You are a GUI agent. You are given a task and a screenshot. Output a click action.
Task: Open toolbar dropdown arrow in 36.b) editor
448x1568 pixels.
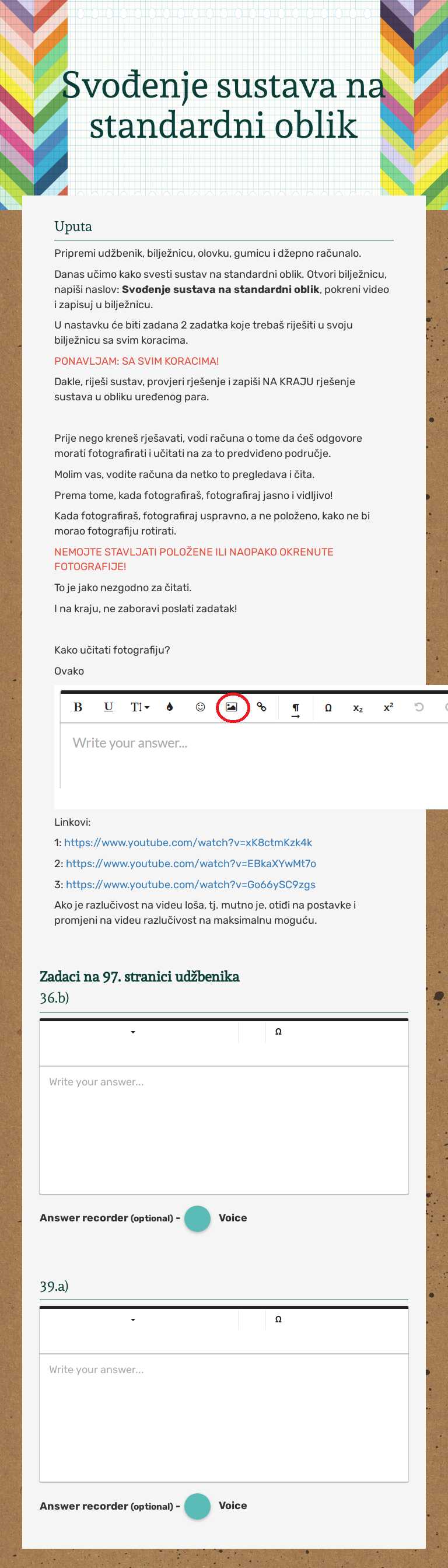pyautogui.click(x=132, y=1032)
